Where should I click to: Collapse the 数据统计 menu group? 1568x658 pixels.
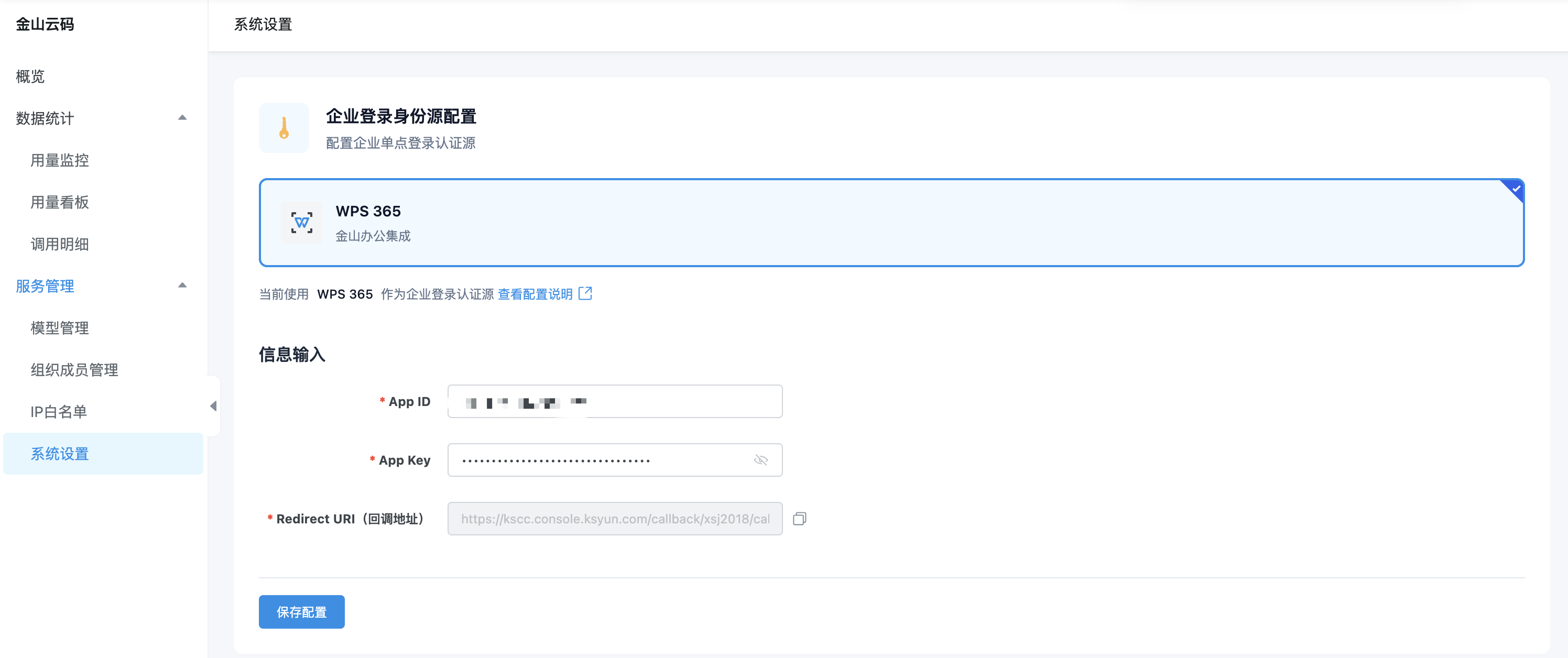pos(182,117)
